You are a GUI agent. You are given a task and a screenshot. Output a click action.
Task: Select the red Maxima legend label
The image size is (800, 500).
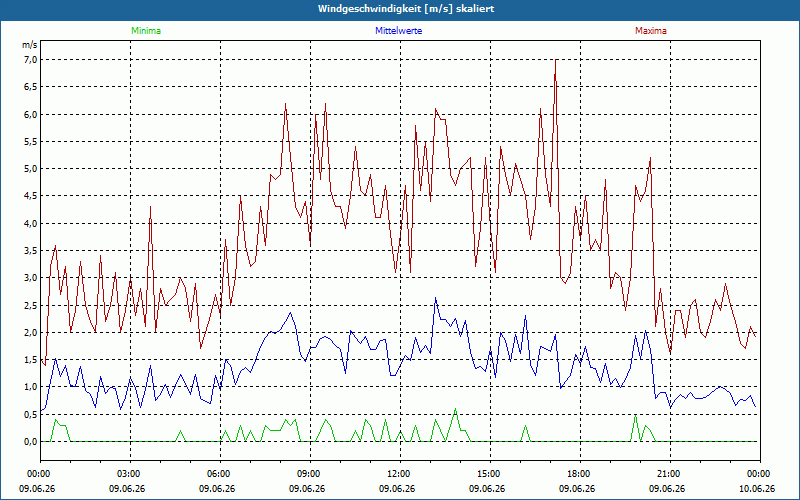click(x=651, y=31)
